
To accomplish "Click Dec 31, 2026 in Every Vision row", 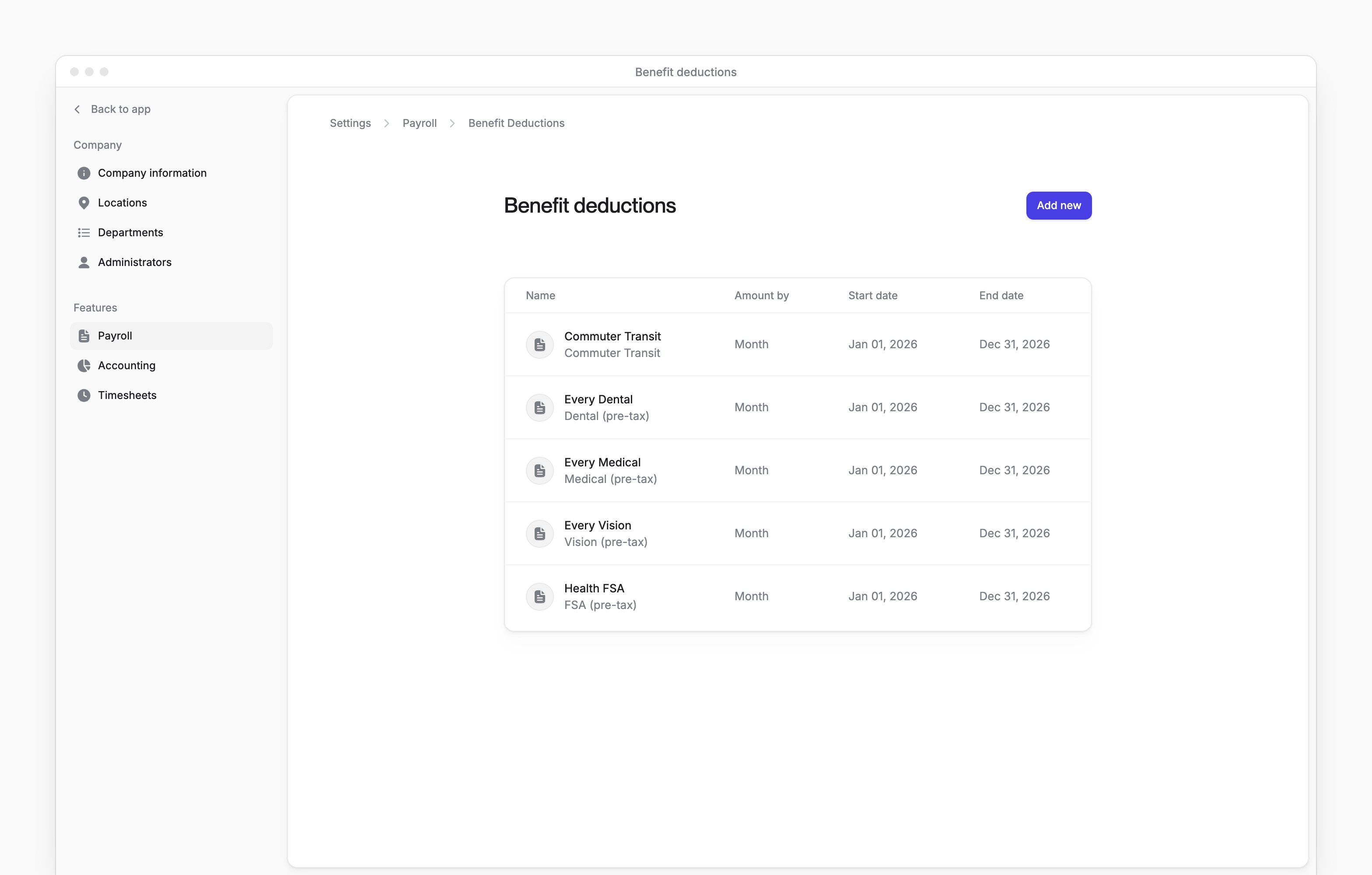I will (1014, 534).
